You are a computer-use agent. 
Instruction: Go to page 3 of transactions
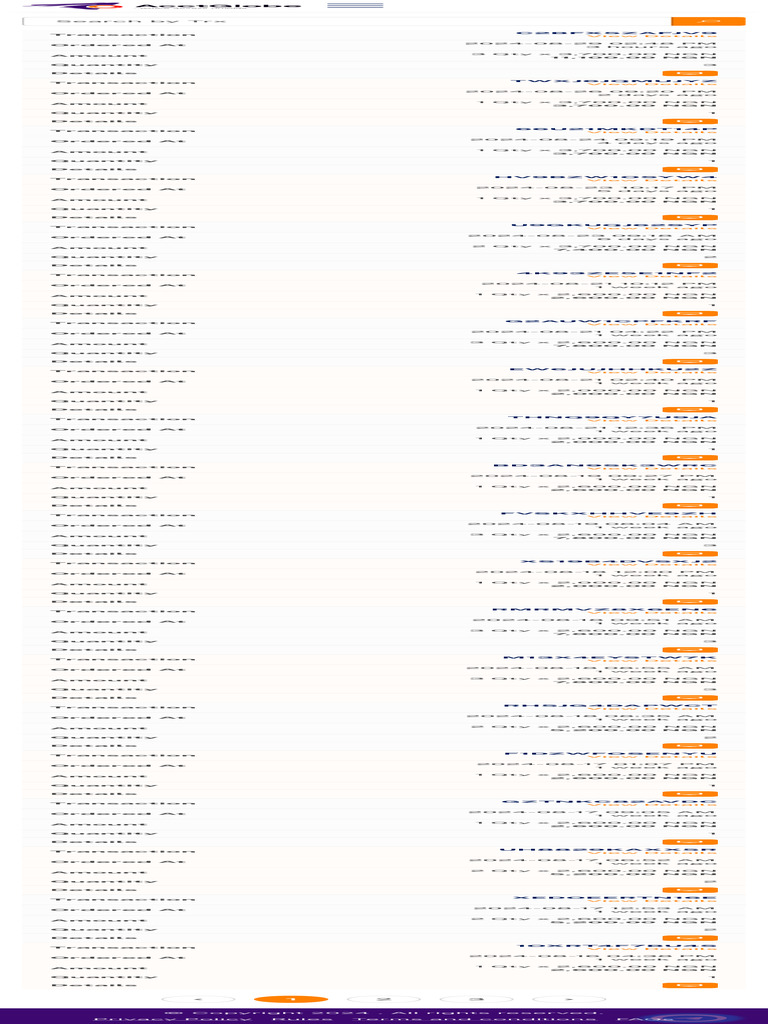click(x=476, y=999)
